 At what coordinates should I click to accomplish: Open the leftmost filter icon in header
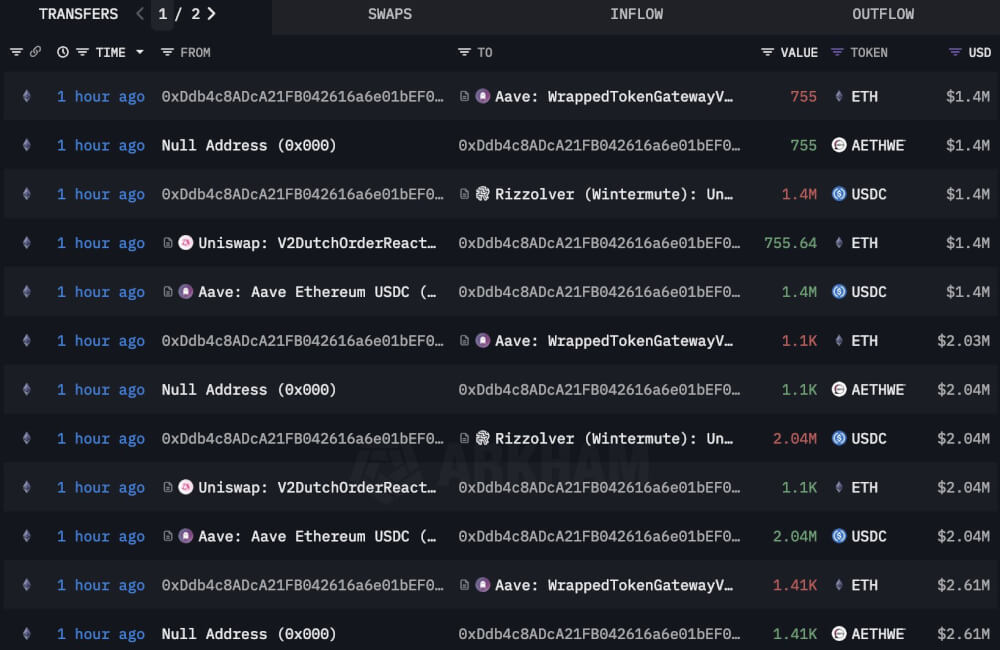[16, 52]
